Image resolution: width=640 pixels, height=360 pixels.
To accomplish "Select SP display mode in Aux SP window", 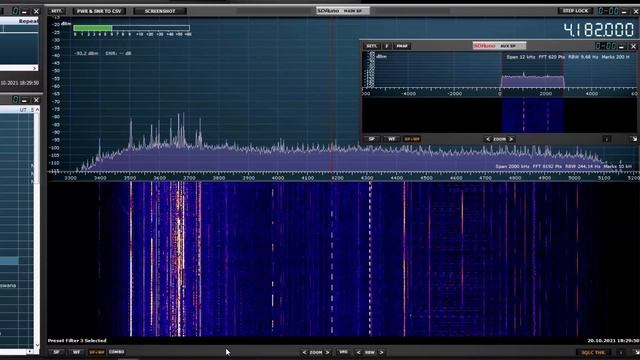I will pos(371,139).
